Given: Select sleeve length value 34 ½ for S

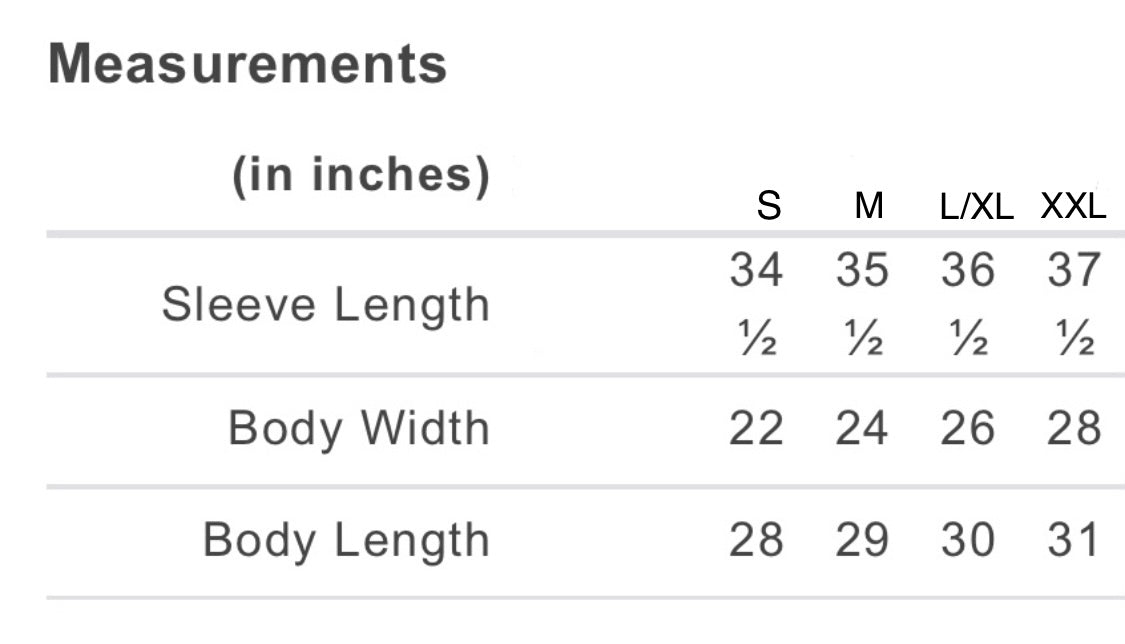Looking at the screenshot, I should pos(756,302).
